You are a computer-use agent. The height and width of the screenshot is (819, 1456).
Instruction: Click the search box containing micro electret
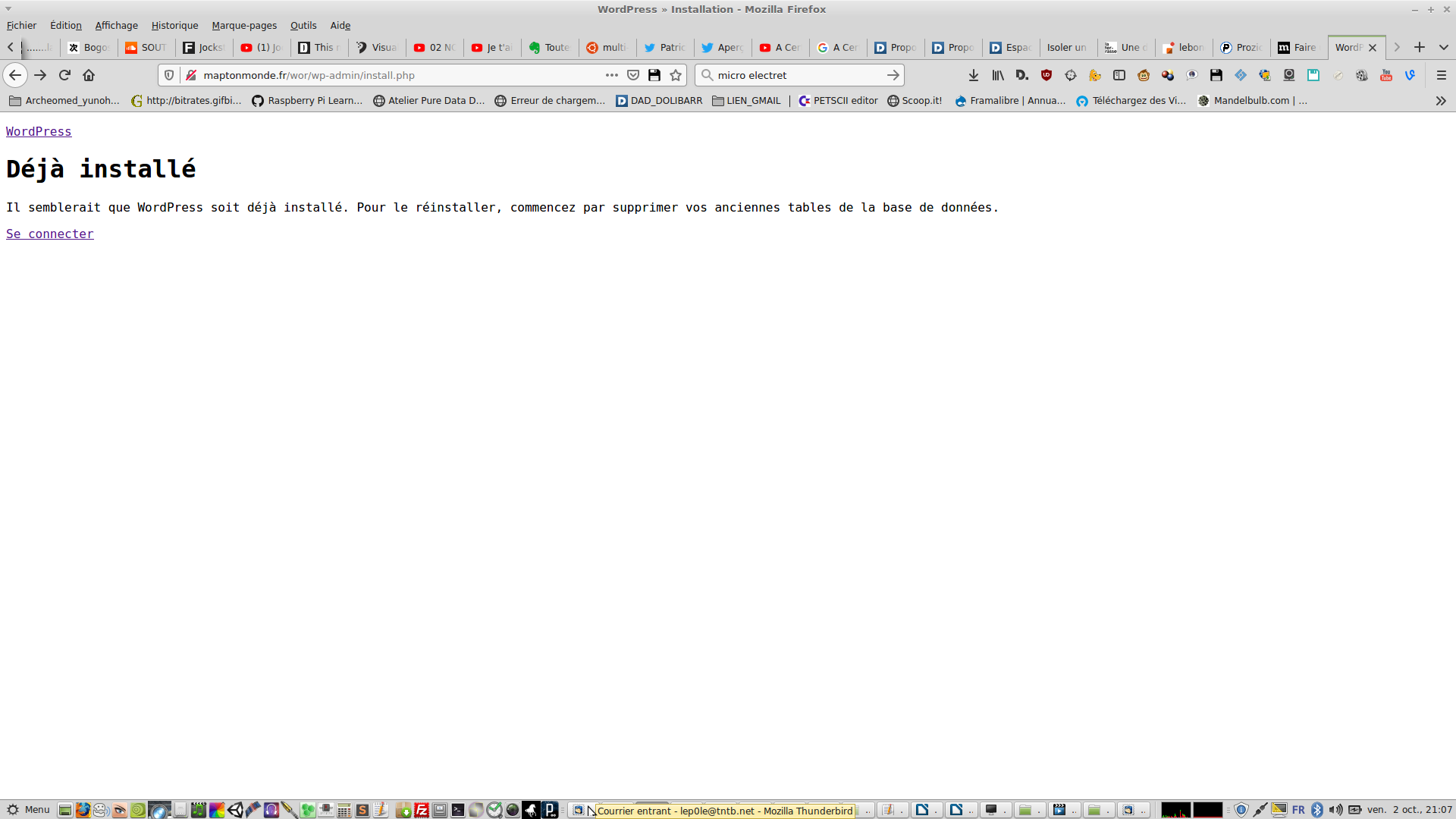(x=796, y=75)
